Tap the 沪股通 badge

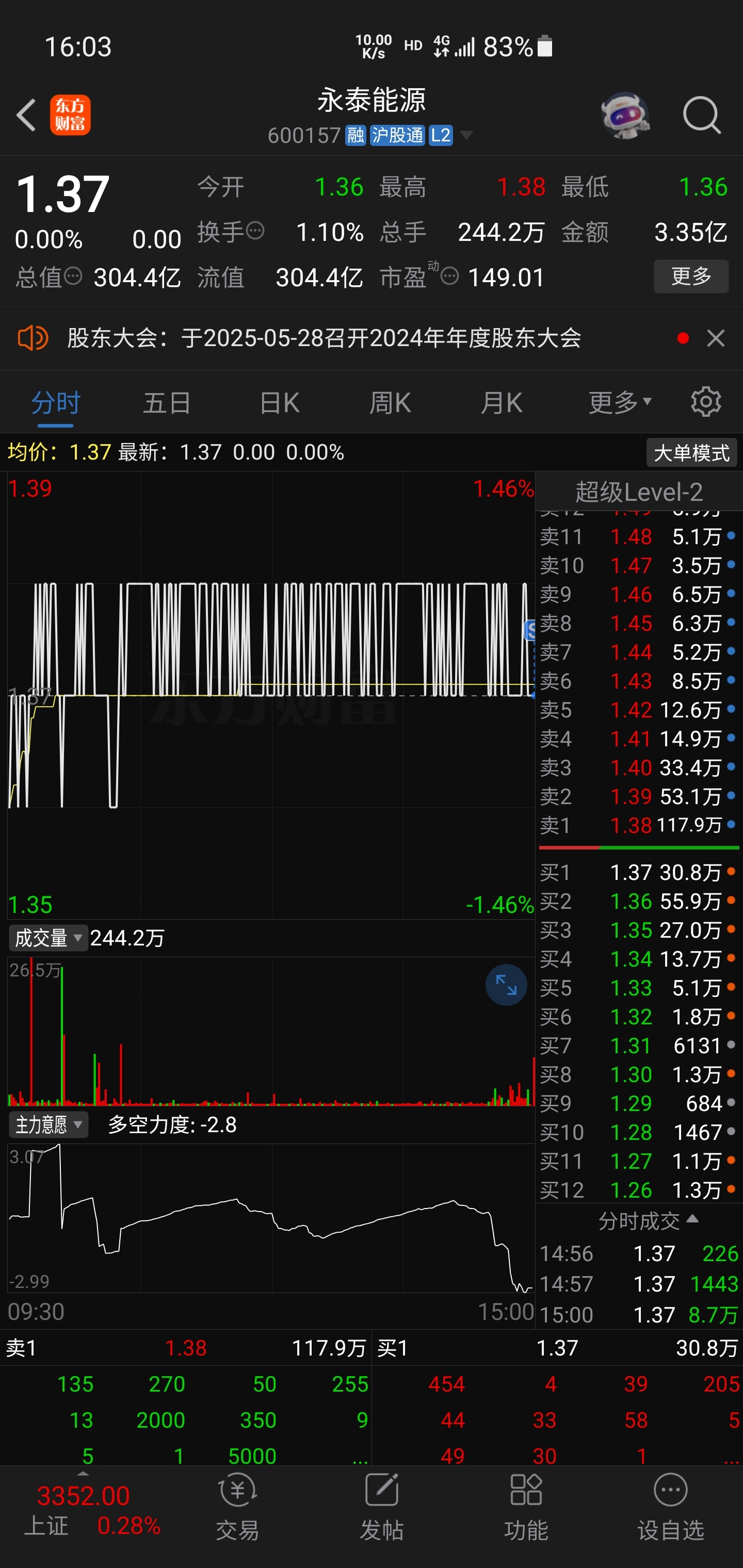397,135
